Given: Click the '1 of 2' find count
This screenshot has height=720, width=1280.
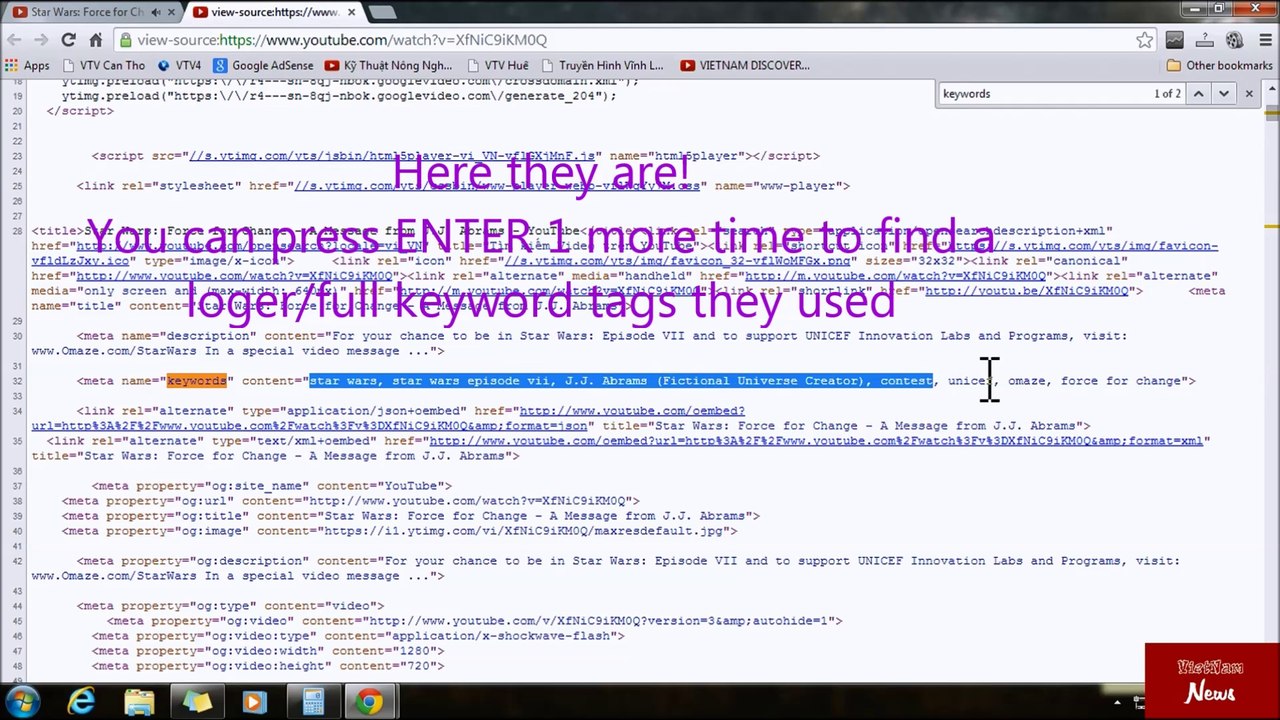Looking at the screenshot, I should (x=1167, y=93).
